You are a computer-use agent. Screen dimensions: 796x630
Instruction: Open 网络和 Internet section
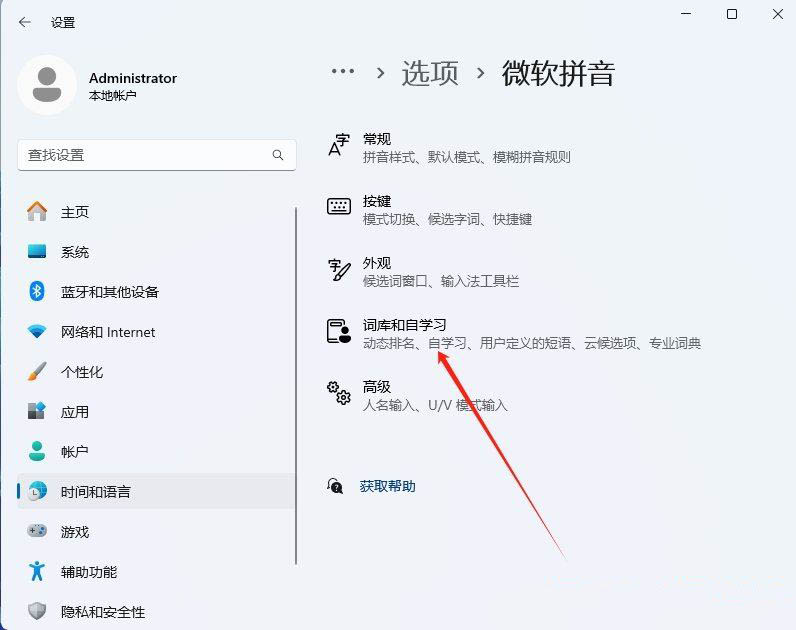point(156,332)
